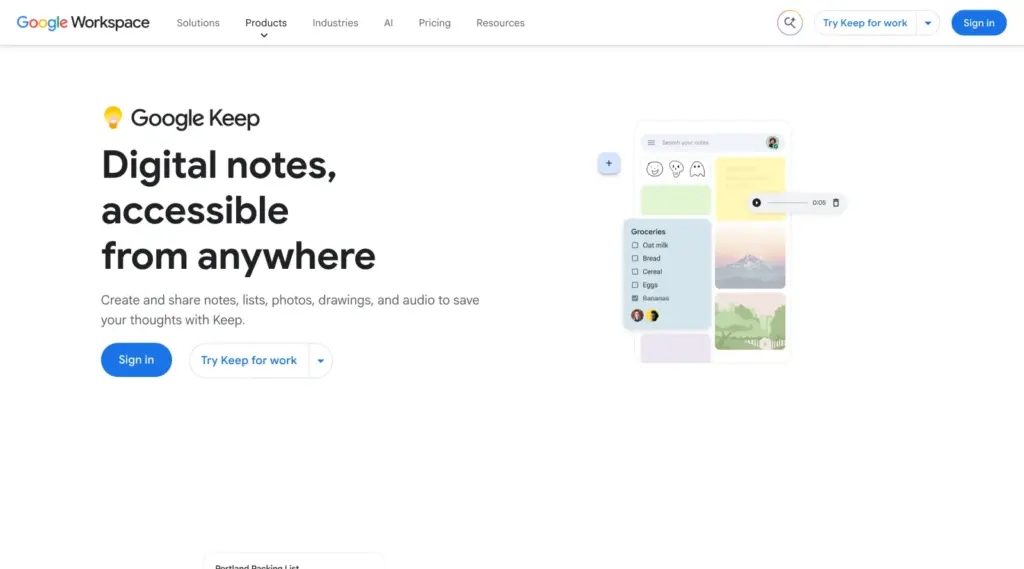The height and width of the screenshot is (569, 1024).
Task: Click the Digital notes, accessible headline
Action: coord(238,209)
